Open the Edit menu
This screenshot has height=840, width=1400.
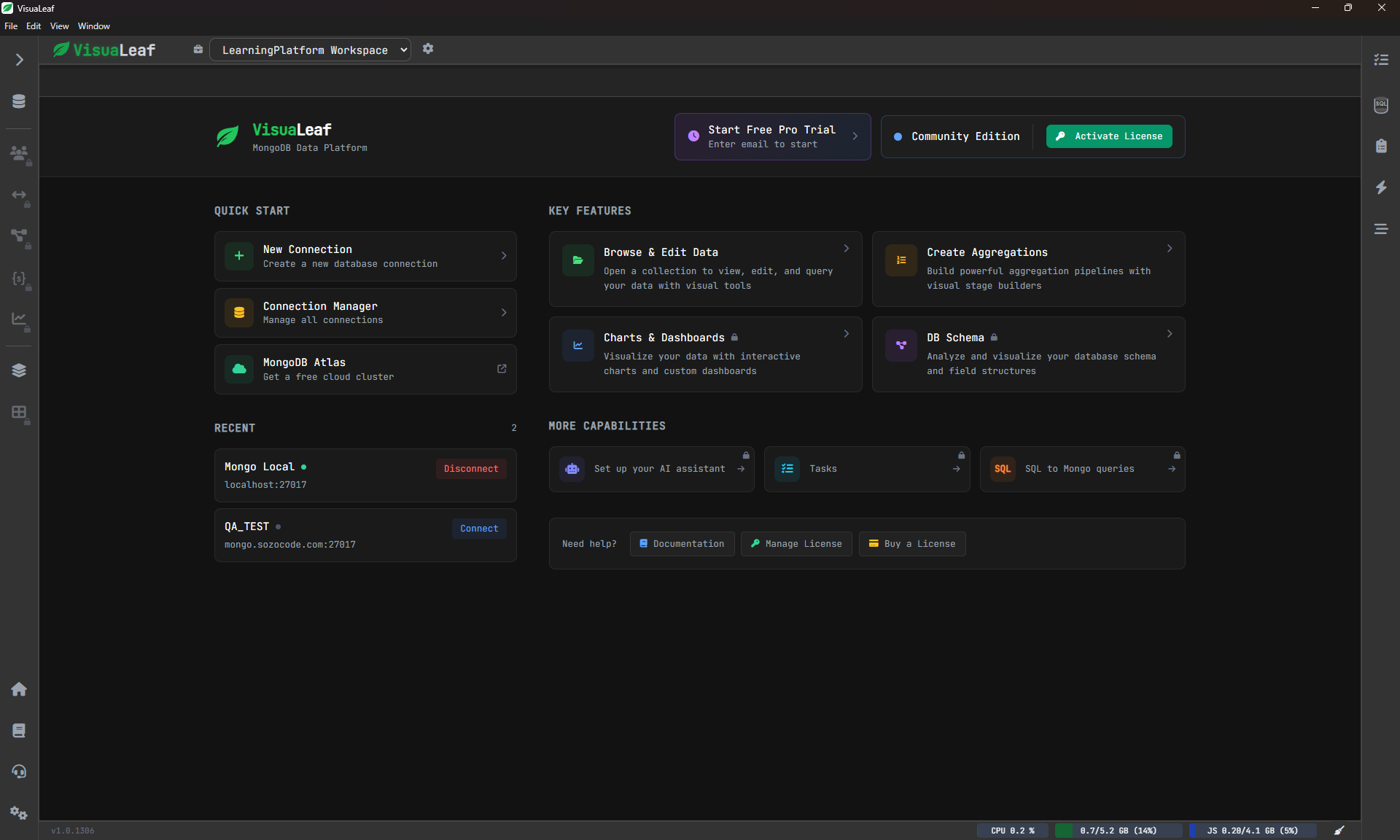click(x=34, y=26)
